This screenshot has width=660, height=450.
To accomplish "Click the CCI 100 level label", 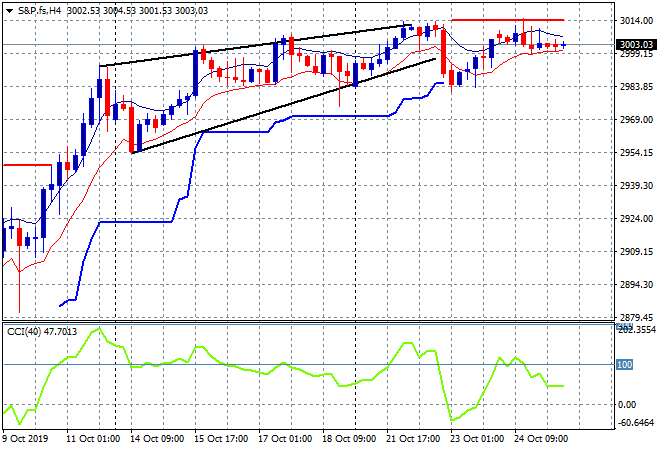I will [x=624, y=365].
